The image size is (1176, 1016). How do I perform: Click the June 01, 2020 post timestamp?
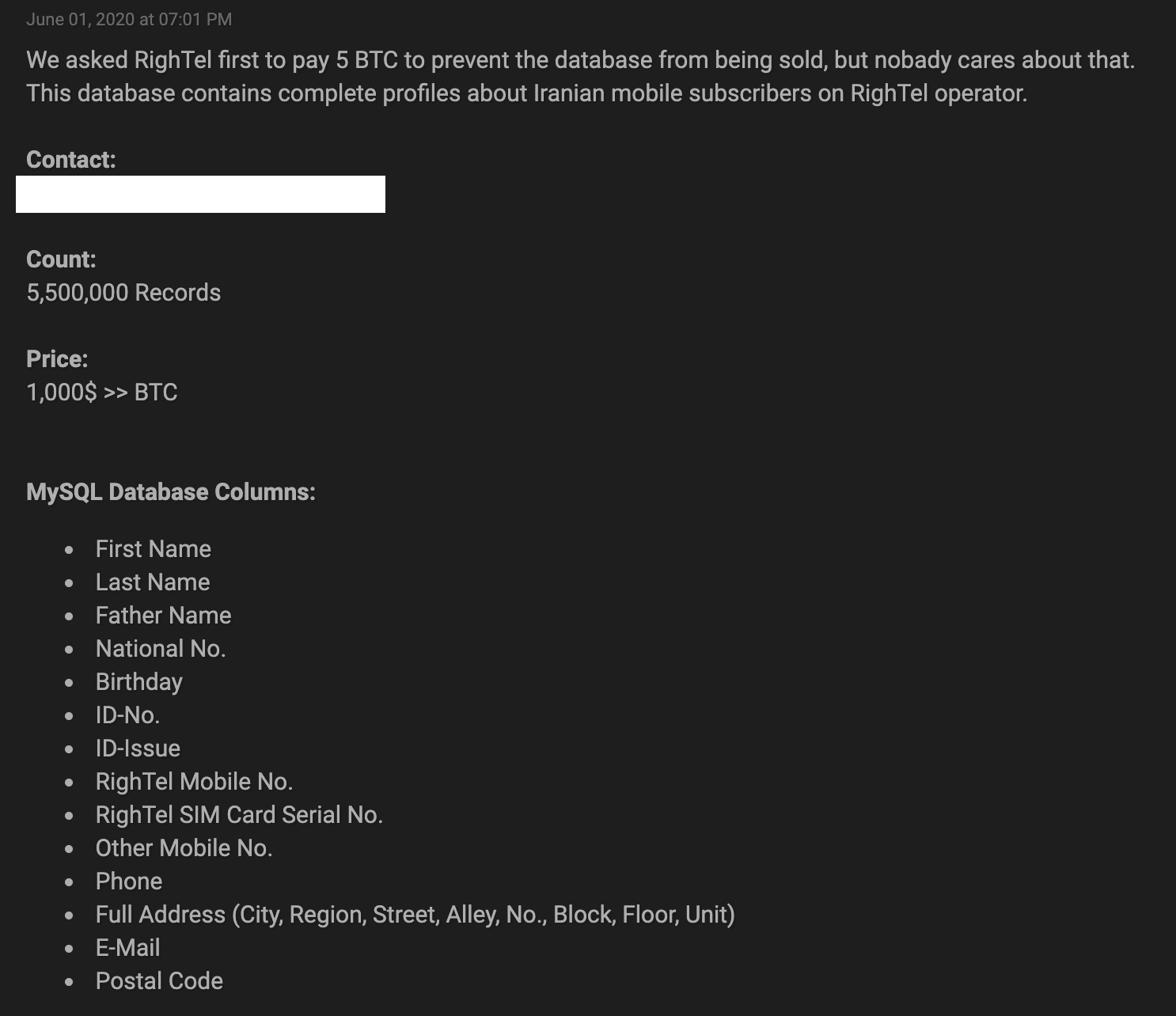click(x=129, y=19)
